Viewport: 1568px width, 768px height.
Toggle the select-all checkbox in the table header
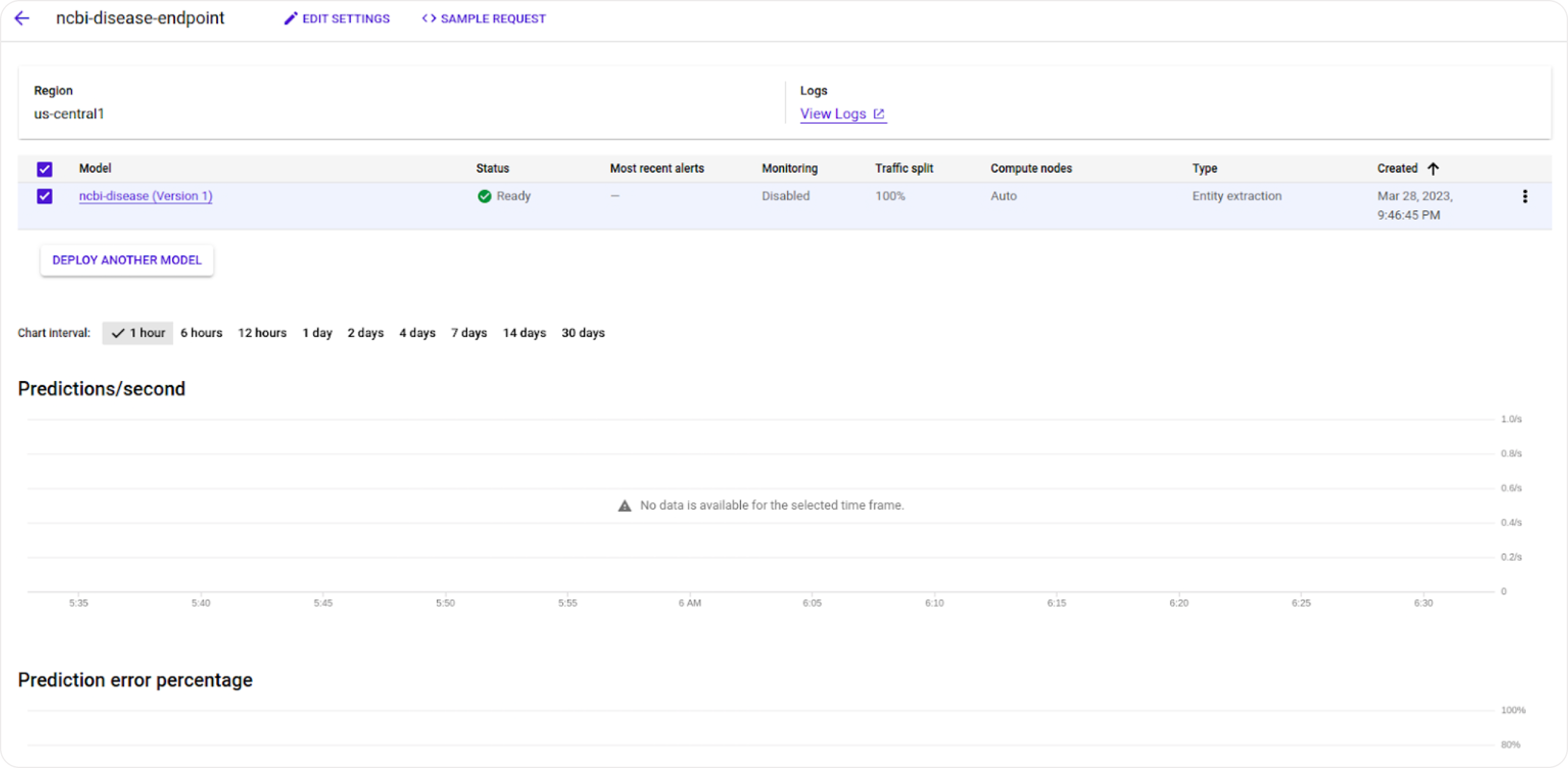coord(44,169)
